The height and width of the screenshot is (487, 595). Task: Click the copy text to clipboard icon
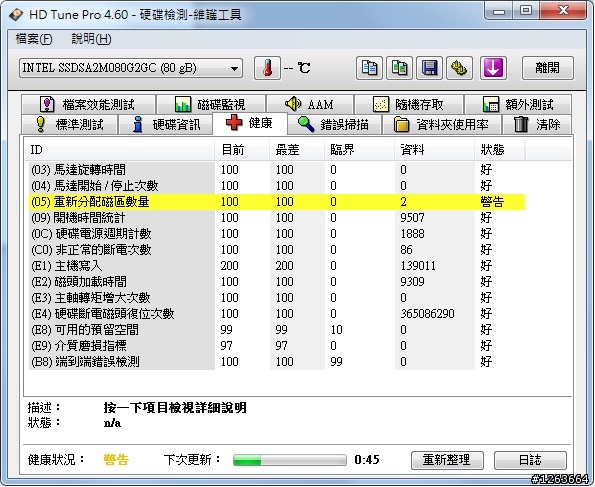click(369, 68)
